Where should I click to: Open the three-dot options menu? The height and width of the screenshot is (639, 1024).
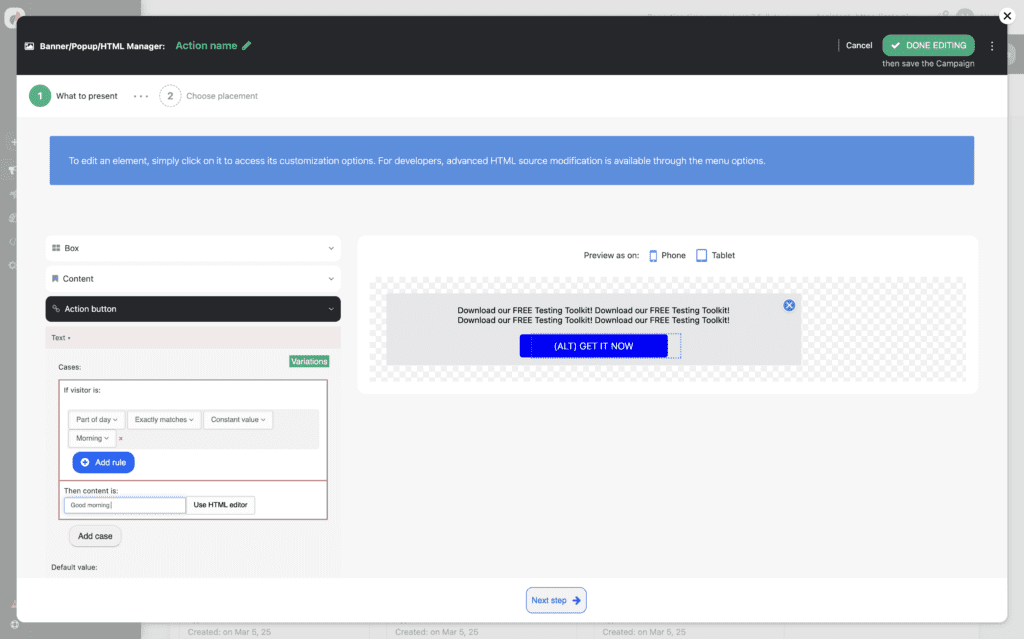point(991,46)
